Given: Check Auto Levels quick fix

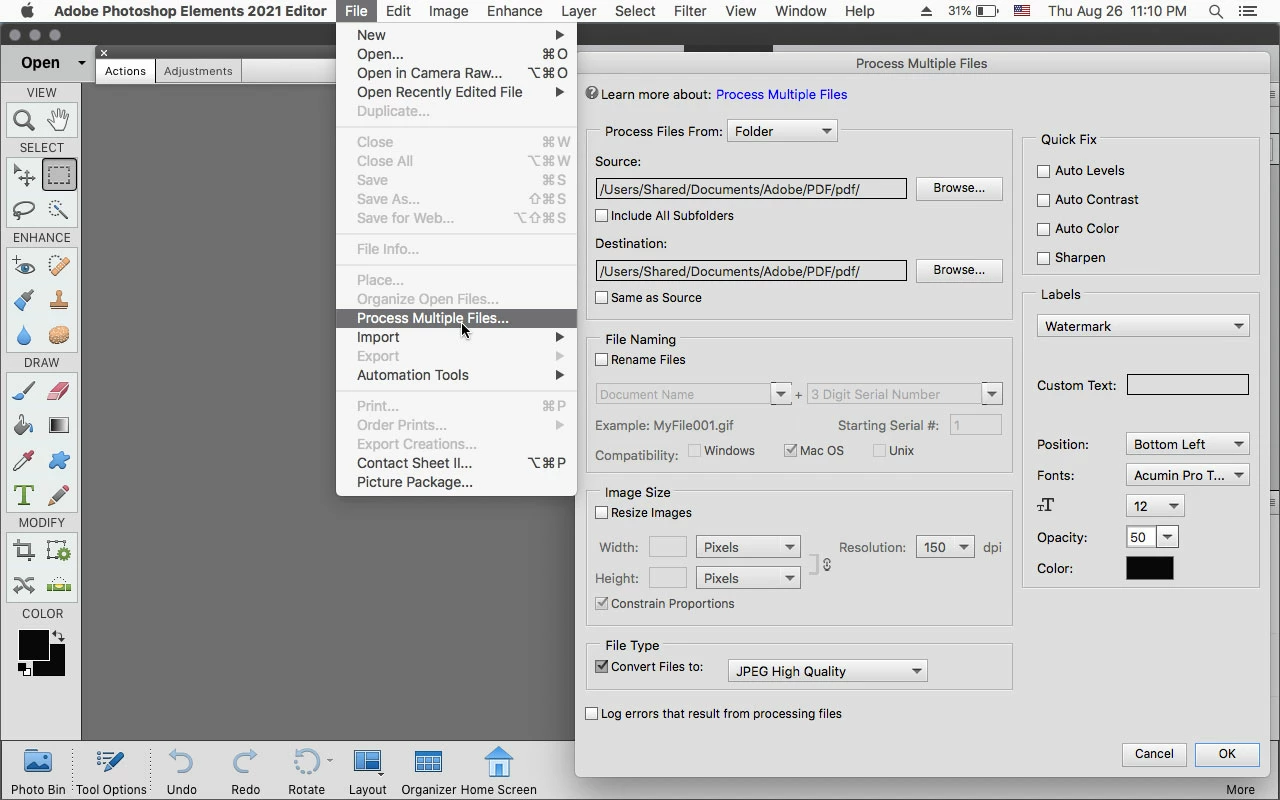Looking at the screenshot, I should pyautogui.click(x=1044, y=171).
